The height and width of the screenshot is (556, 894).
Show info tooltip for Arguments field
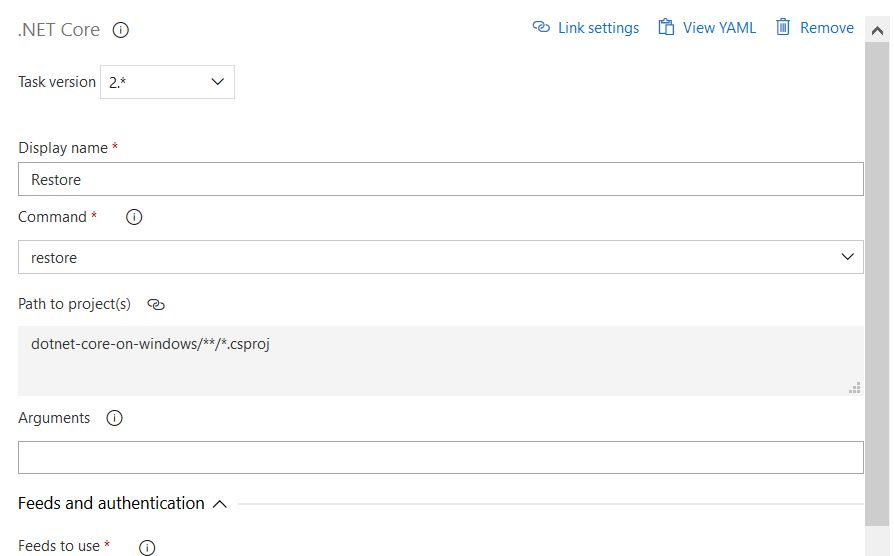[x=114, y=418]
